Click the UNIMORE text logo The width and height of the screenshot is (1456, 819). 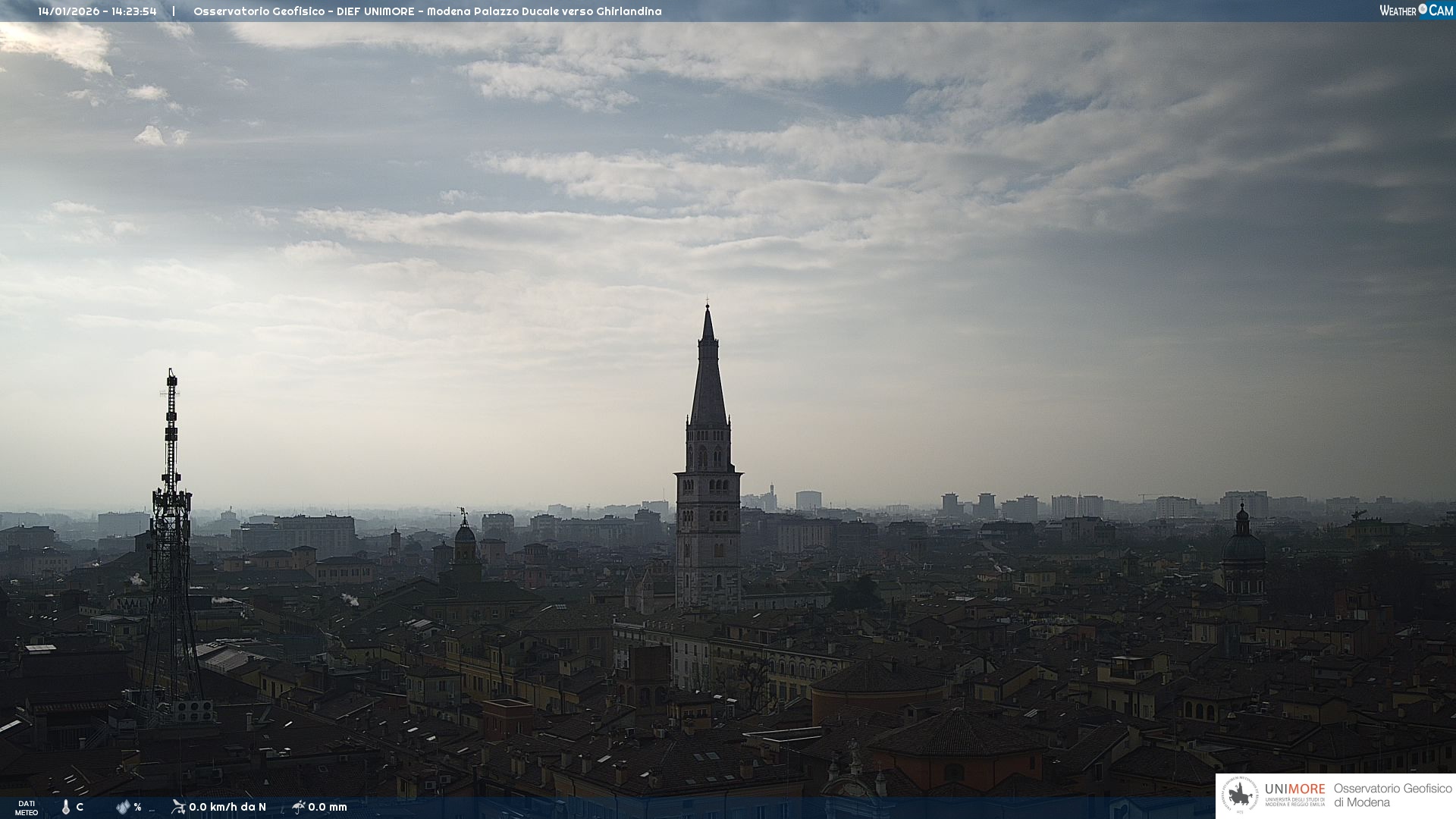pyautogui.click(x=1294, y=789)
